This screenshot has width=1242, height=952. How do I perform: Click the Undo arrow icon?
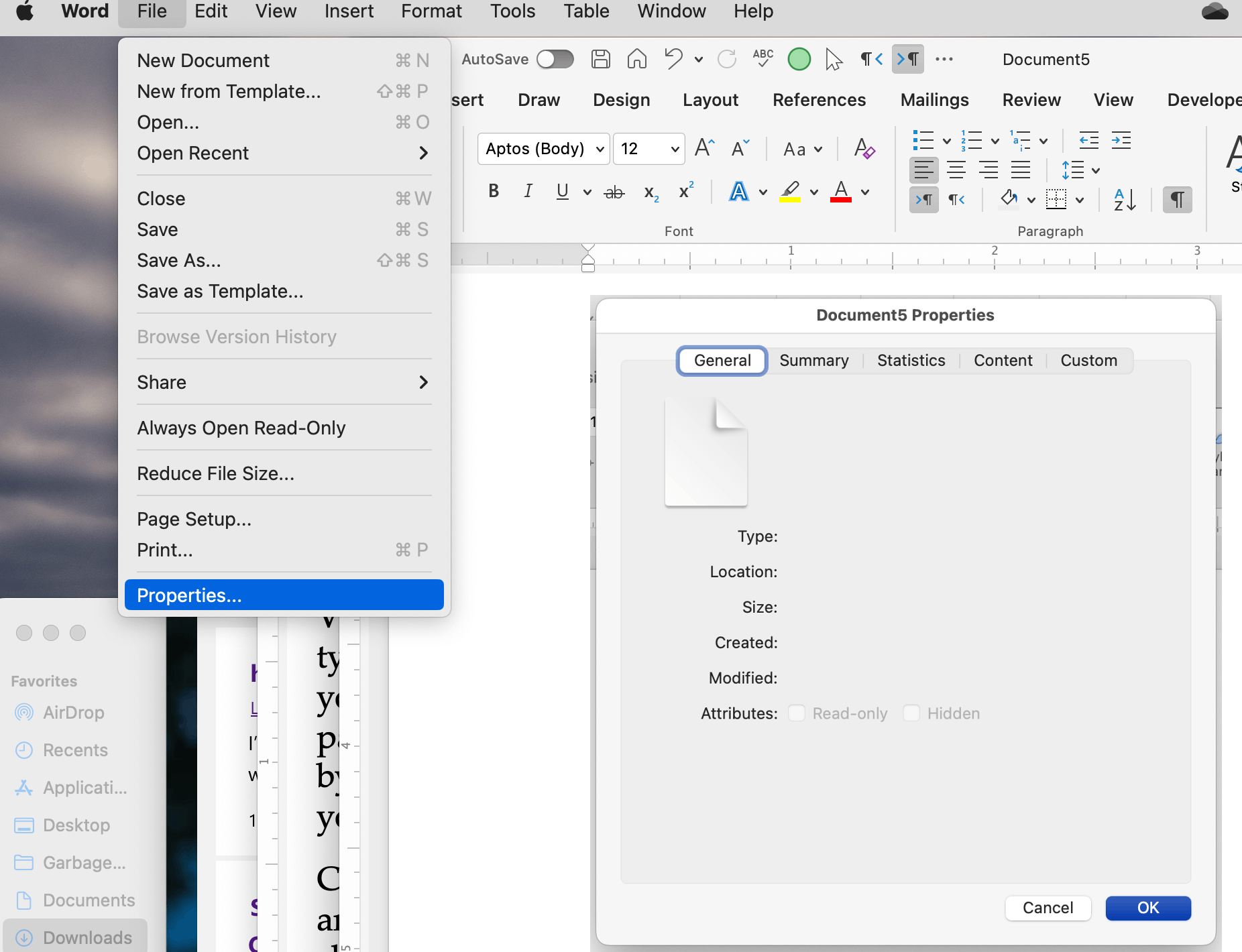[x=673, y=59]
